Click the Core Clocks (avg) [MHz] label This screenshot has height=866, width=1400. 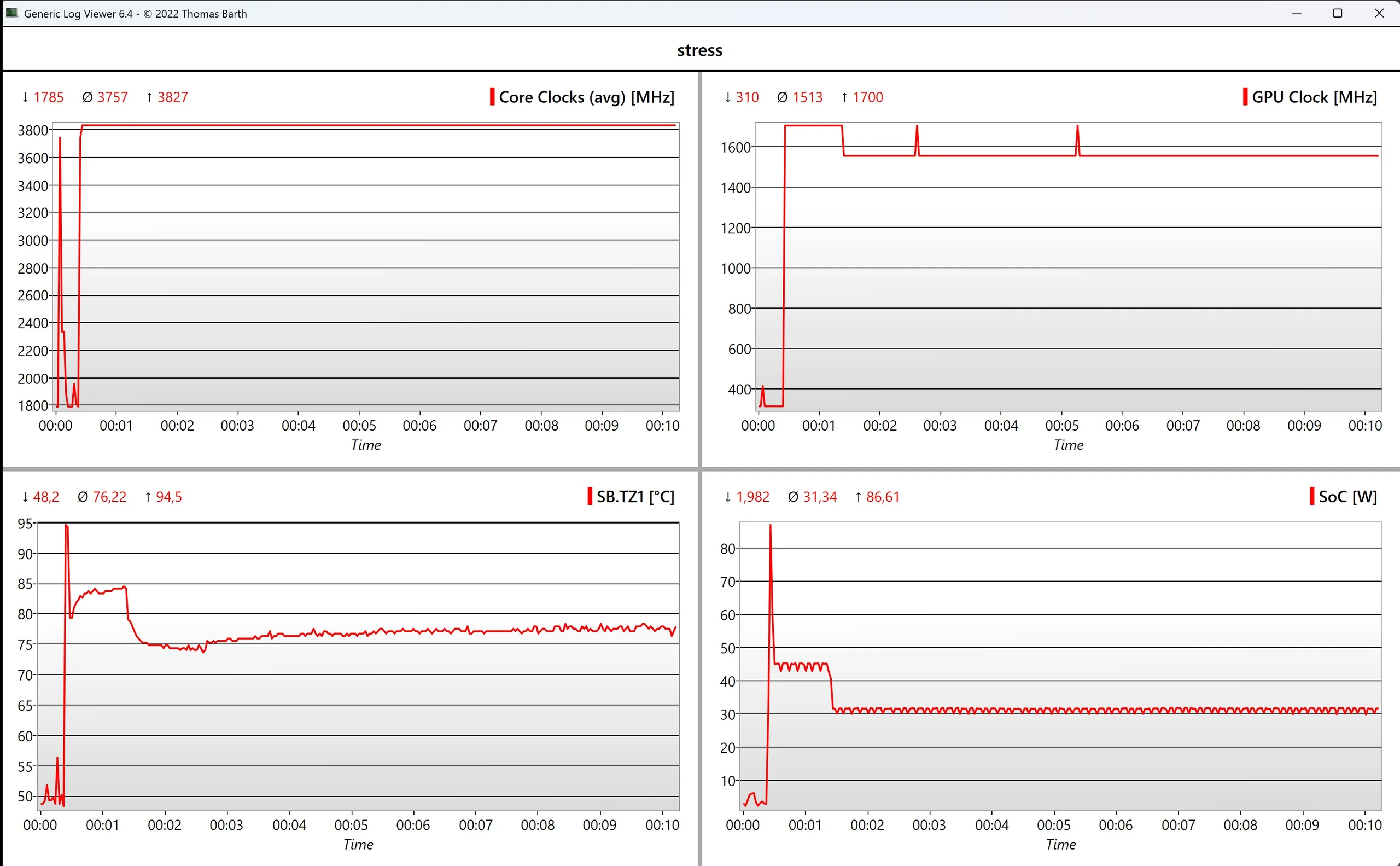586,97
